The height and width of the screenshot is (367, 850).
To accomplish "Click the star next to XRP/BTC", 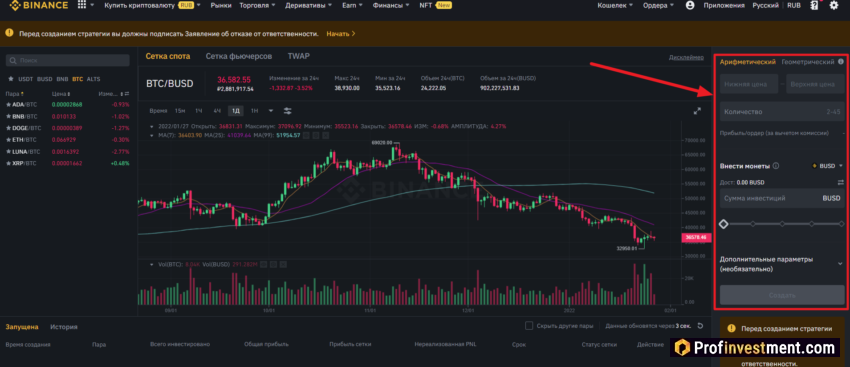I will click(8, 163).
